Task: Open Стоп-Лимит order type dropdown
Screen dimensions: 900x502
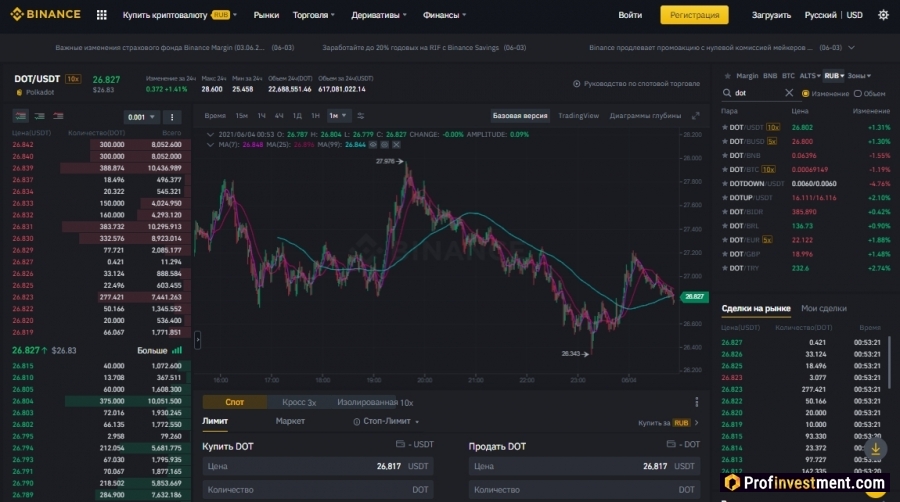Action: click(386, 421)
